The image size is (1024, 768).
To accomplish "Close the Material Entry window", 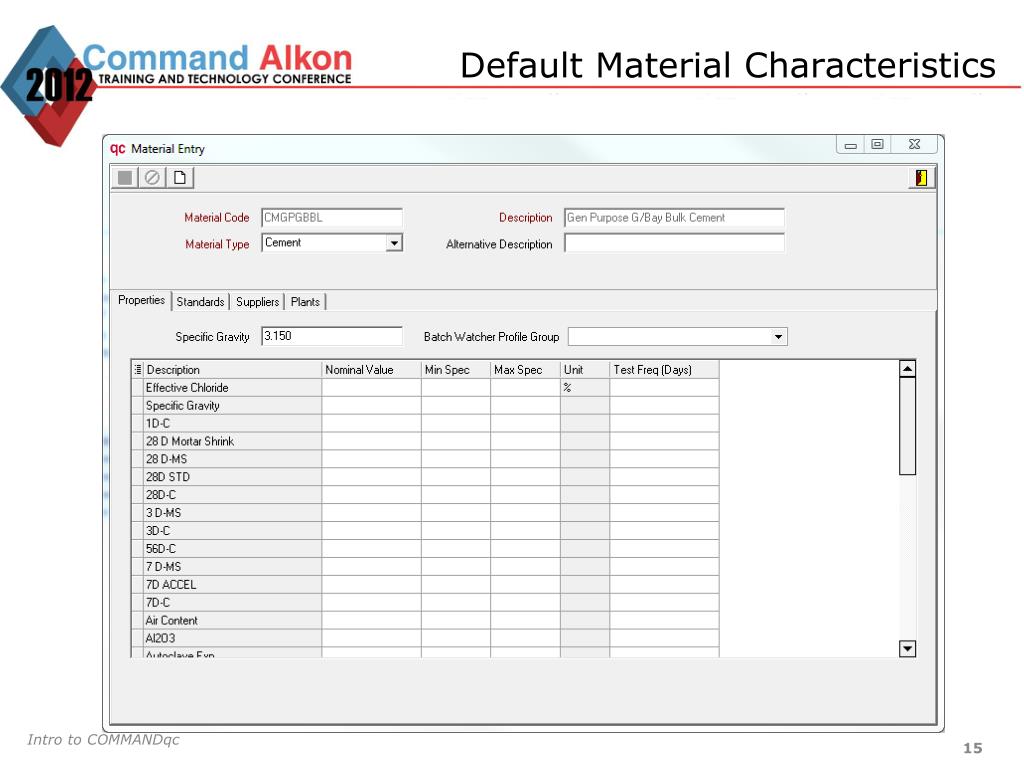I will coord(915,144).
